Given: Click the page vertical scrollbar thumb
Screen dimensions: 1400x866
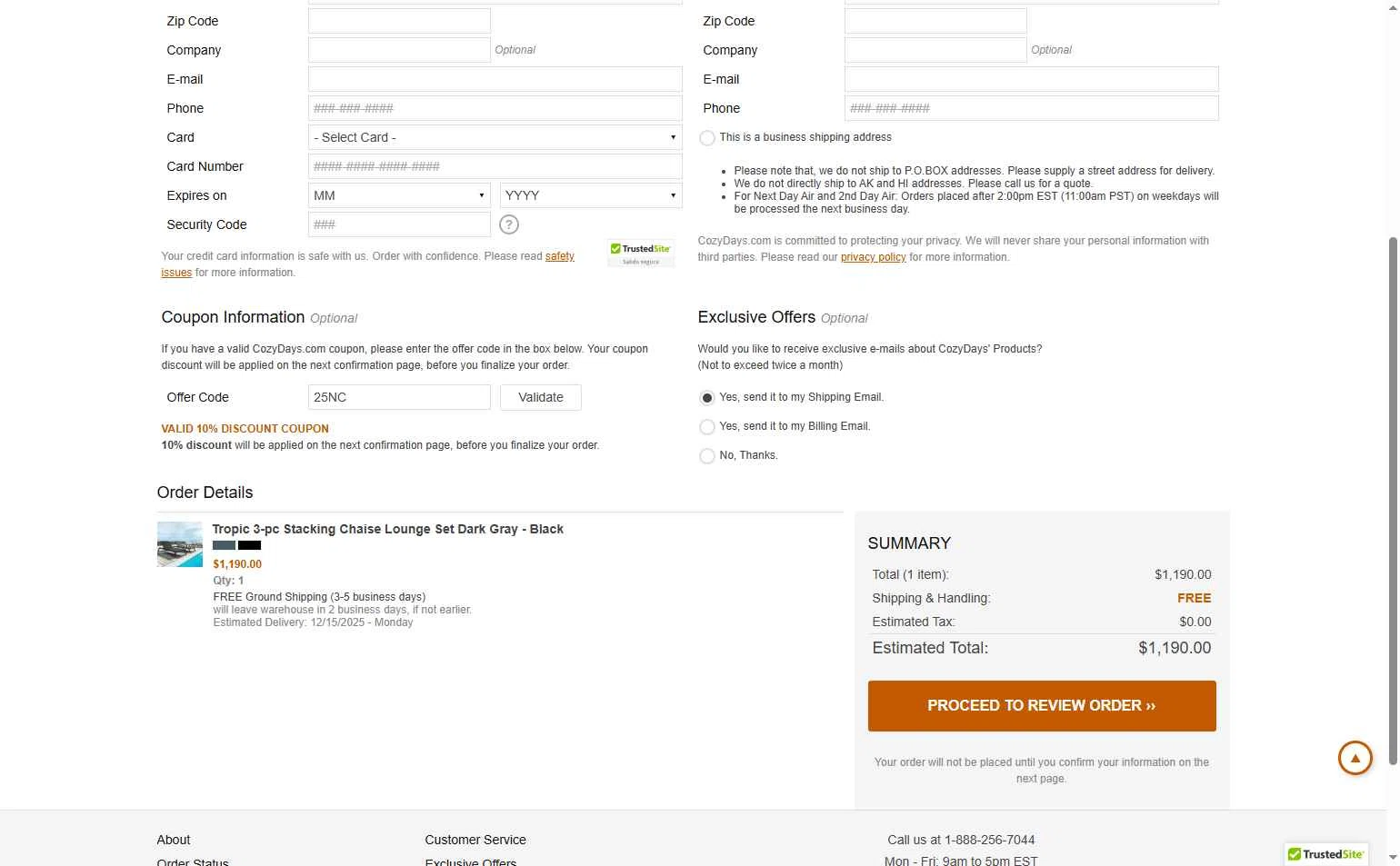Looking at the screenshot, I should [x=1393, y=500].
